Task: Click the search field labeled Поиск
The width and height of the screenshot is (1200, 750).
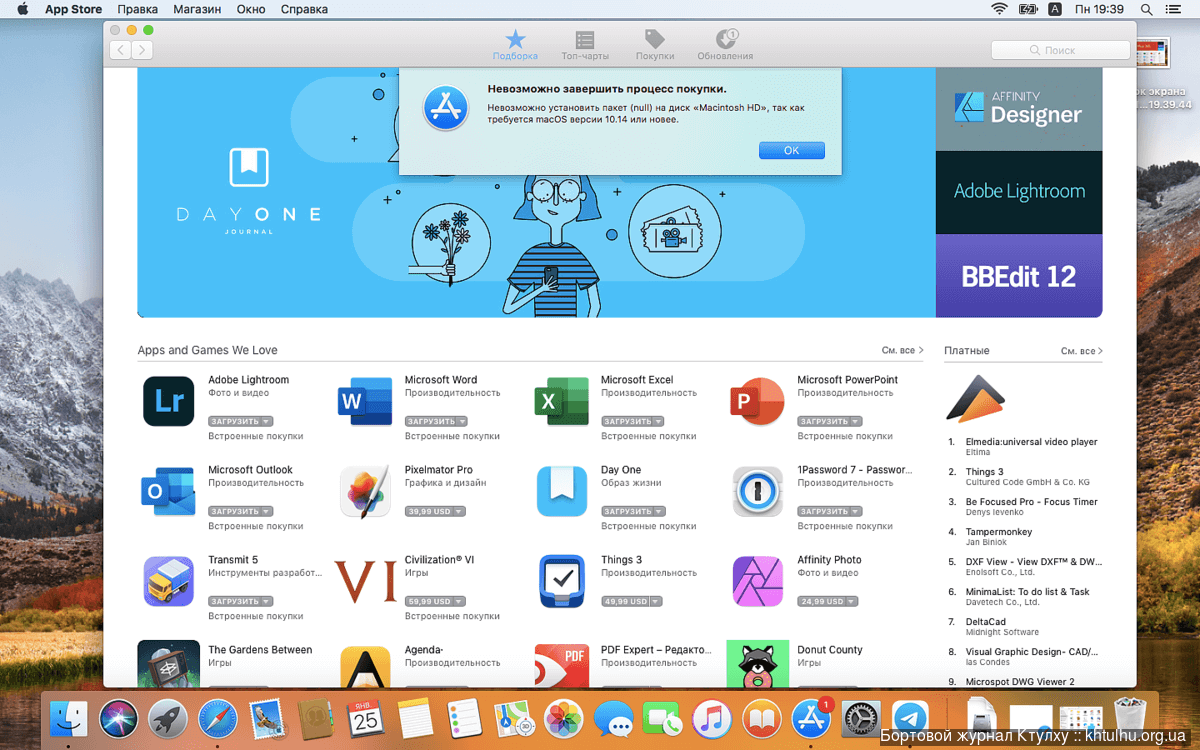Action: point(1060,50)
